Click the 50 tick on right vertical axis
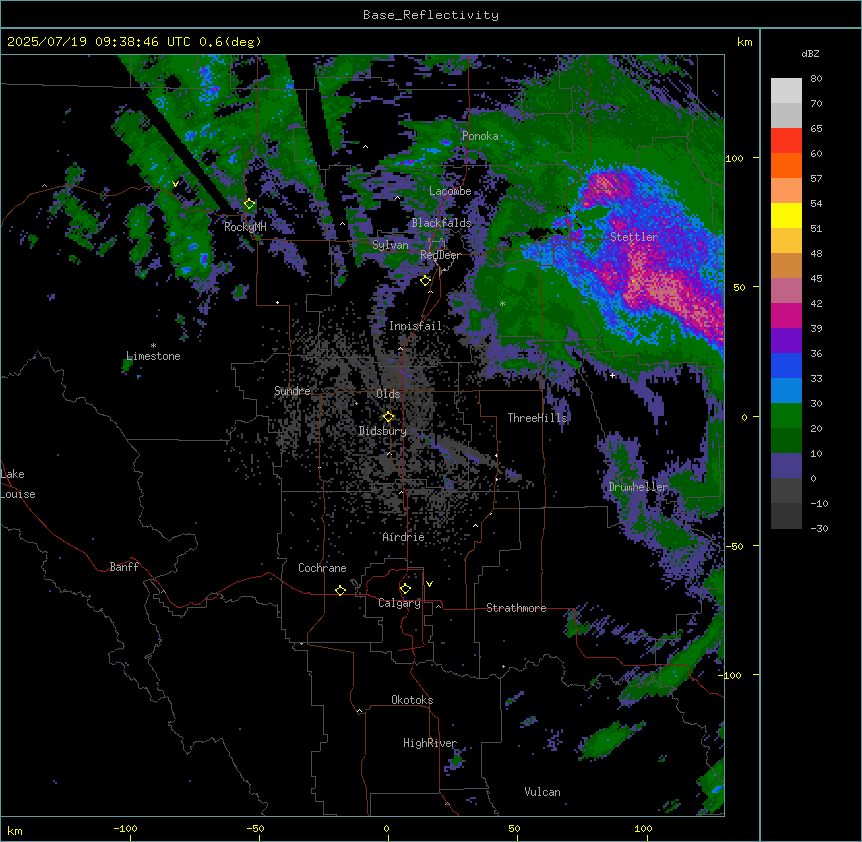This screenshot has height=842, width=862. point(739,287)
